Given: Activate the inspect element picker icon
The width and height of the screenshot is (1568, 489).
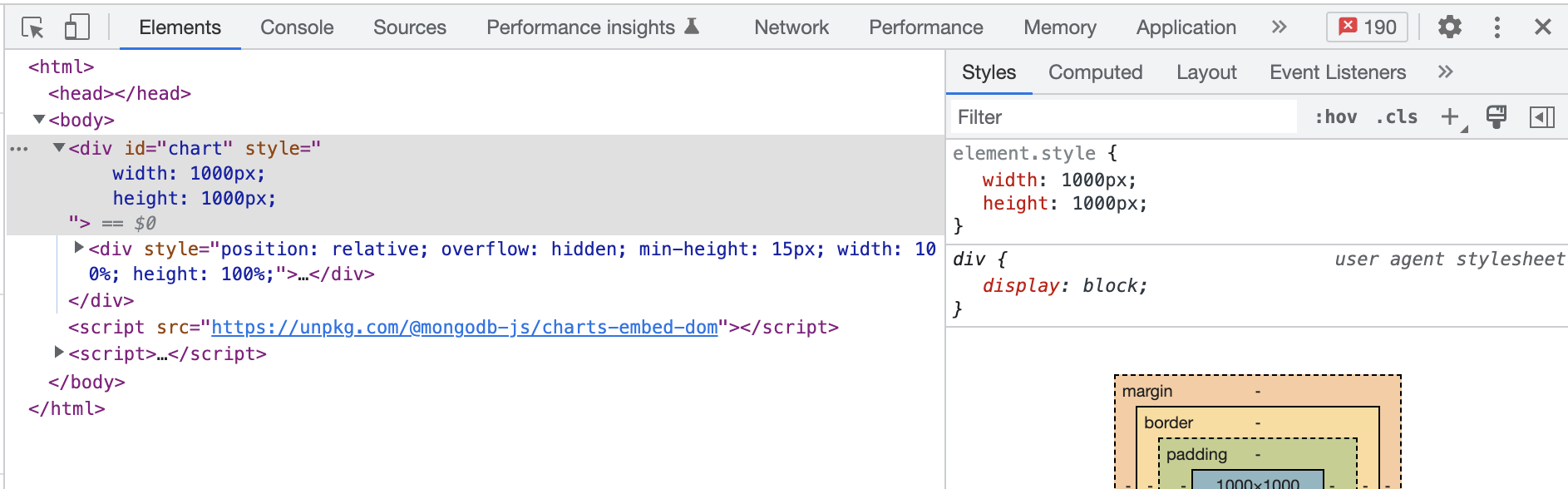Looking at the screenshot, I should point(32,27).
